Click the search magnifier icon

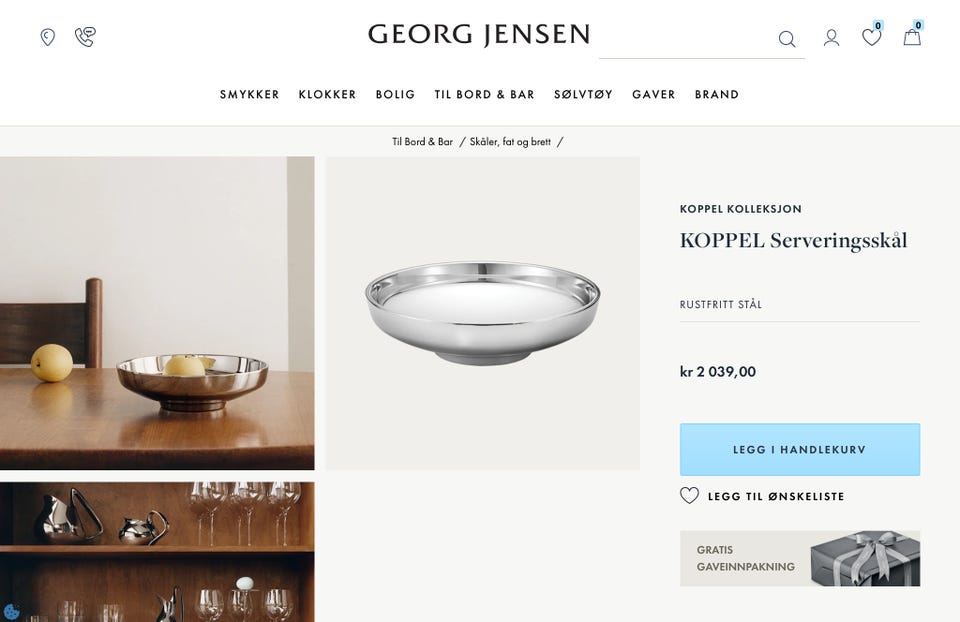click(787, 39)
